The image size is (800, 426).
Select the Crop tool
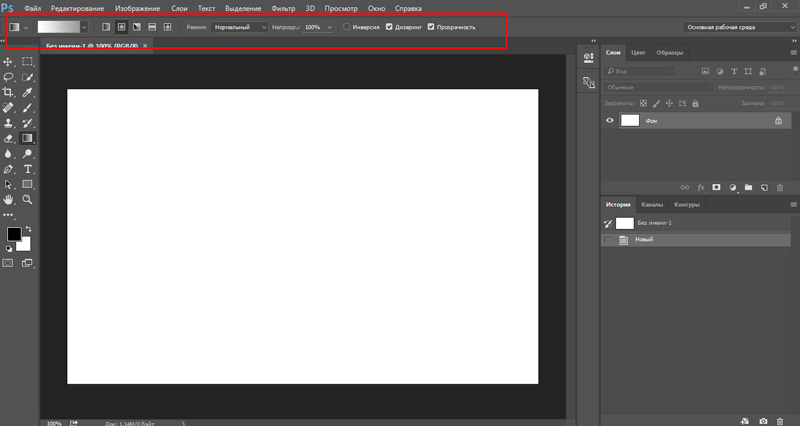tap(8, 92)
